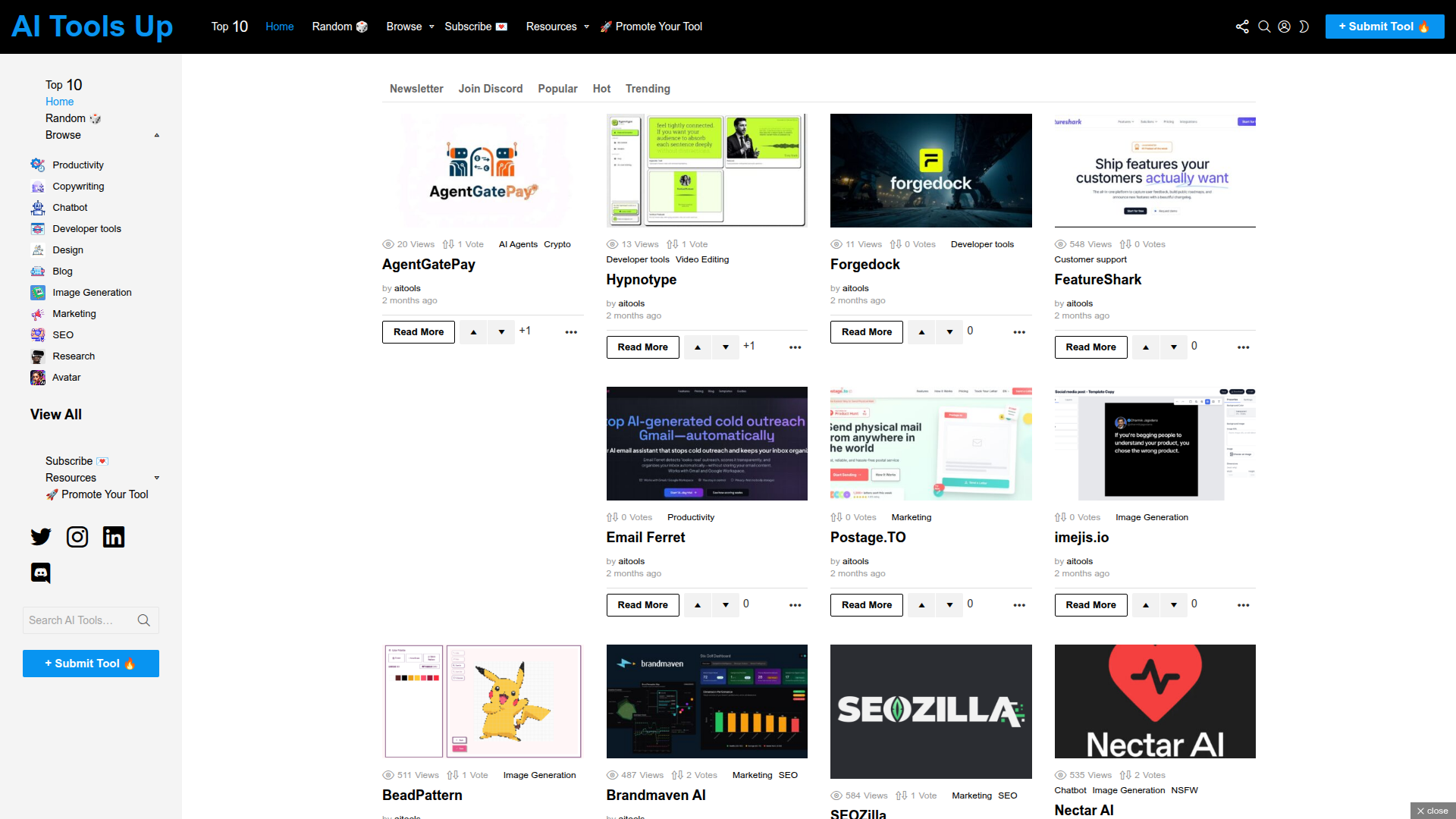Click Read More for Forgedock
This screenshot has width=1456, height=819.
[x=867, y=332]
